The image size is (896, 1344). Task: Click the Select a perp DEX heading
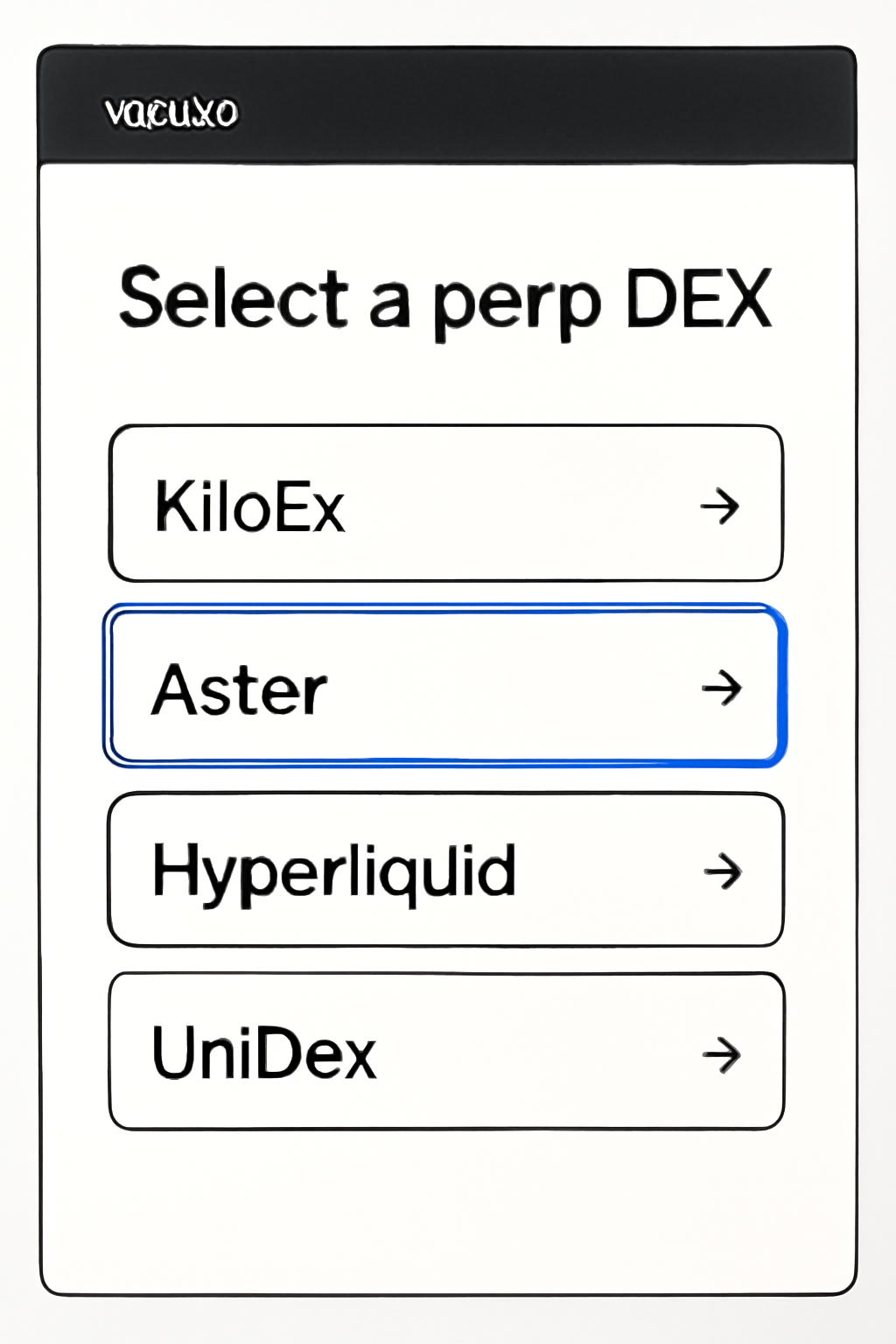pyautogui.click(x=448, y=299)
